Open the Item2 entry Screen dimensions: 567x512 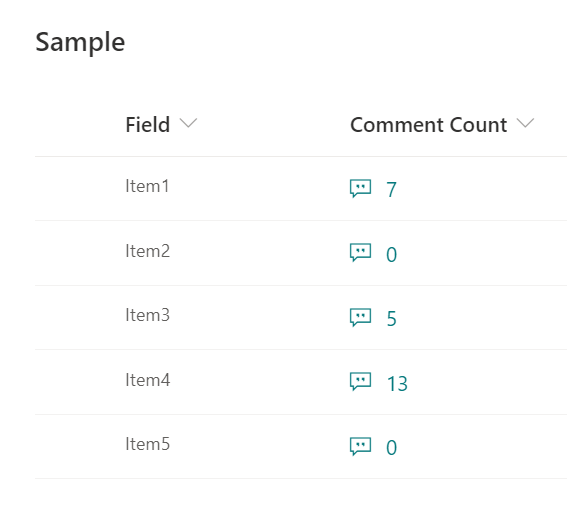147,251
